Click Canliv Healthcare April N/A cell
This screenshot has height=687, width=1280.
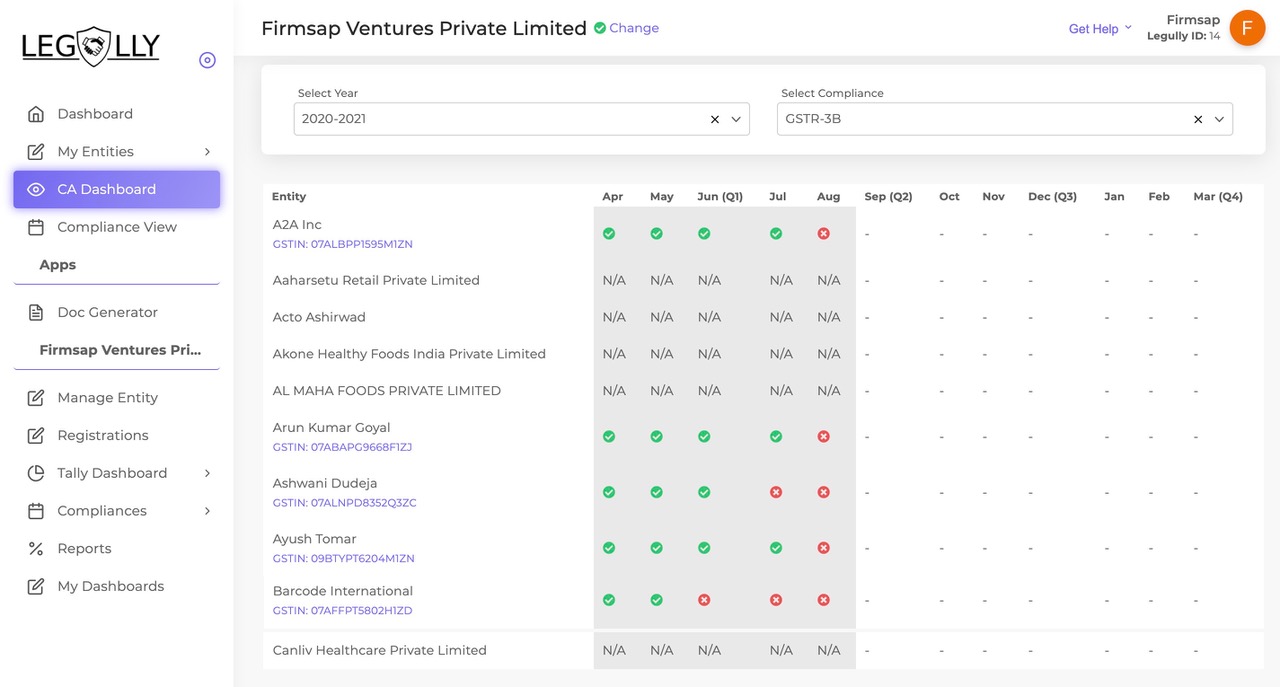click(x=614, y=651)
